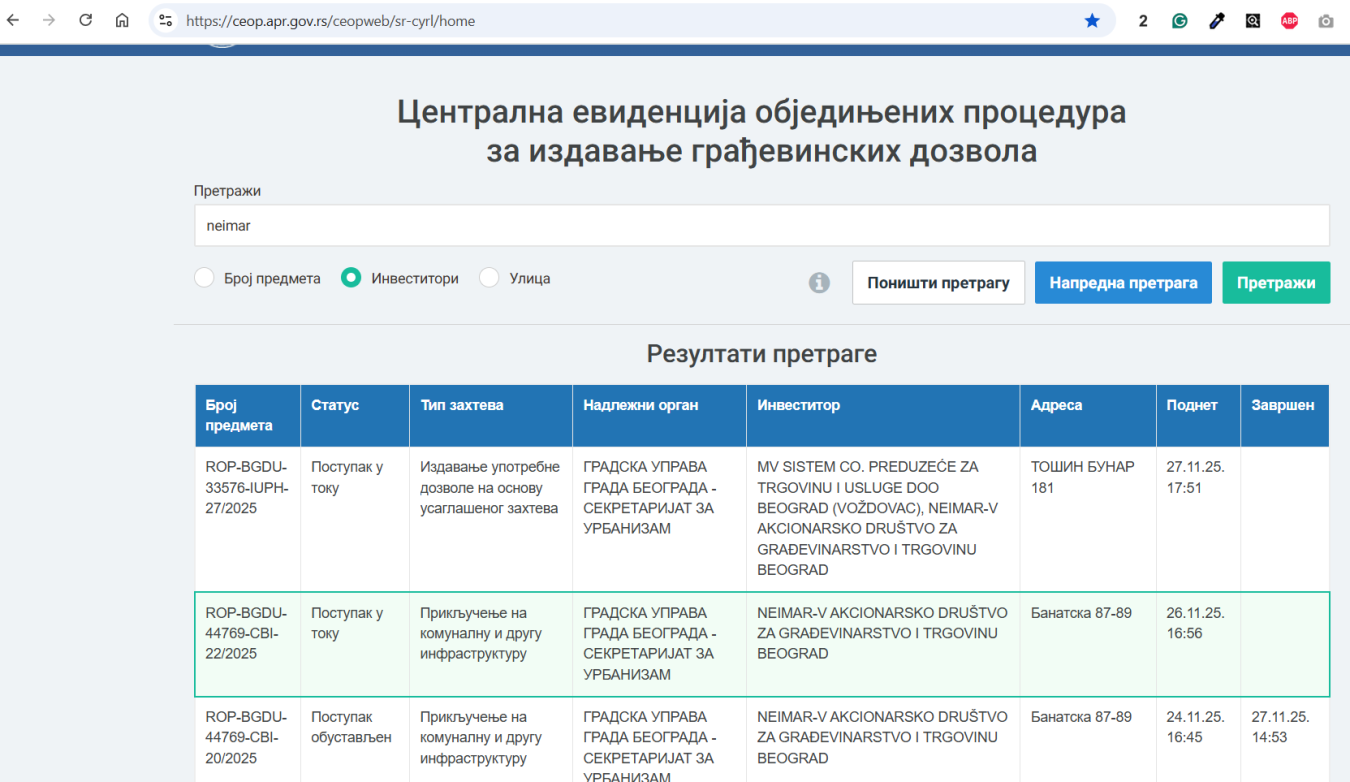The width and height of the screenshot is (1350, 782).
Task: Select the Инвеститори radio button
Action: pyautogui.click(x=350, y=278)
